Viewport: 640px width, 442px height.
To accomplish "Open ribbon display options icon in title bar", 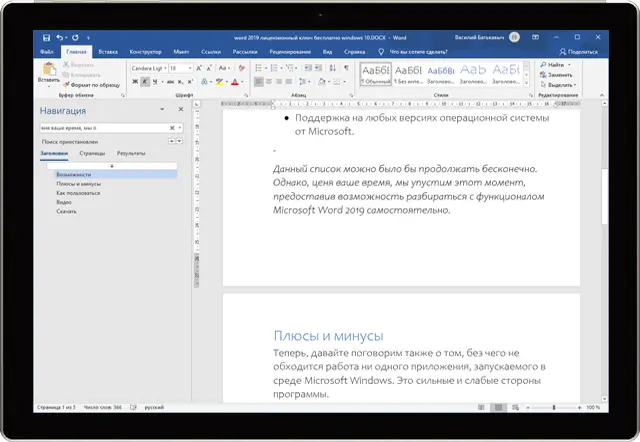I will 535,37.
